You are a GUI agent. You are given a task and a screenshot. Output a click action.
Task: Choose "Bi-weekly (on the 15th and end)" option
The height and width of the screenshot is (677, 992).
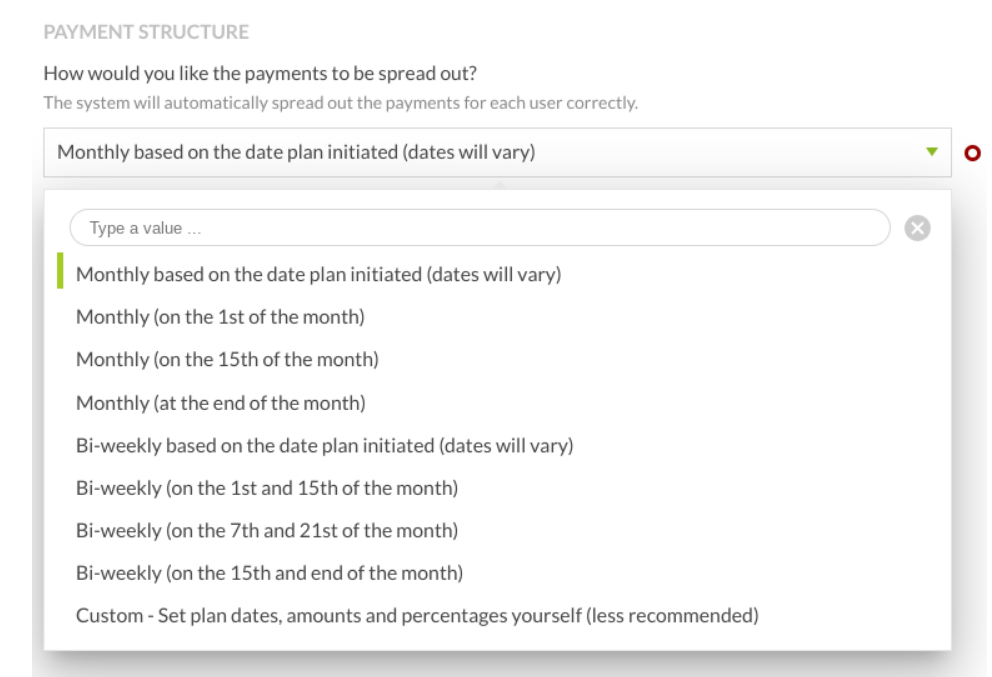pos(269,573)
